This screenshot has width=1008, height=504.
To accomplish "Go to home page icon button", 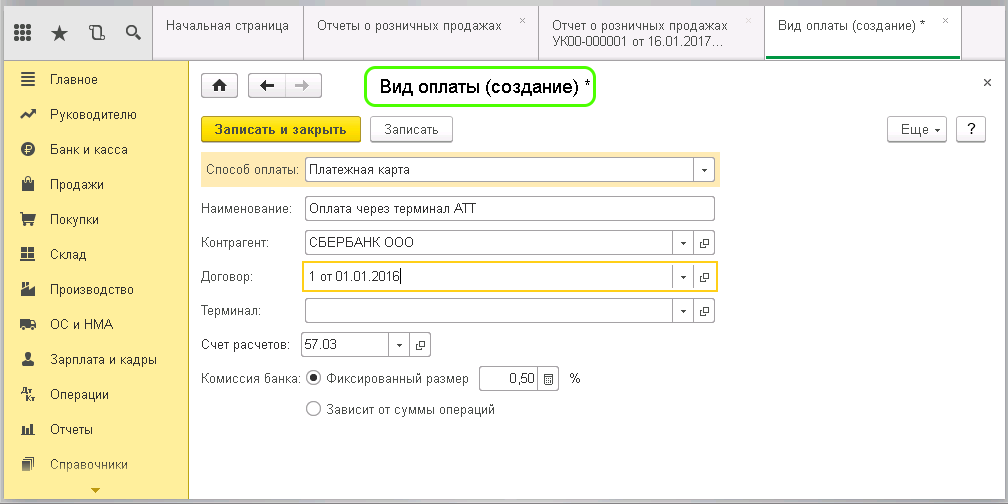I will 219,86.
